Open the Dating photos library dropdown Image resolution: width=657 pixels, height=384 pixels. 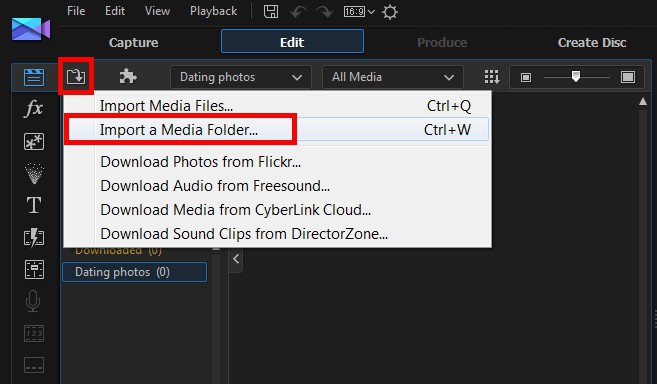tap(241, 77)
